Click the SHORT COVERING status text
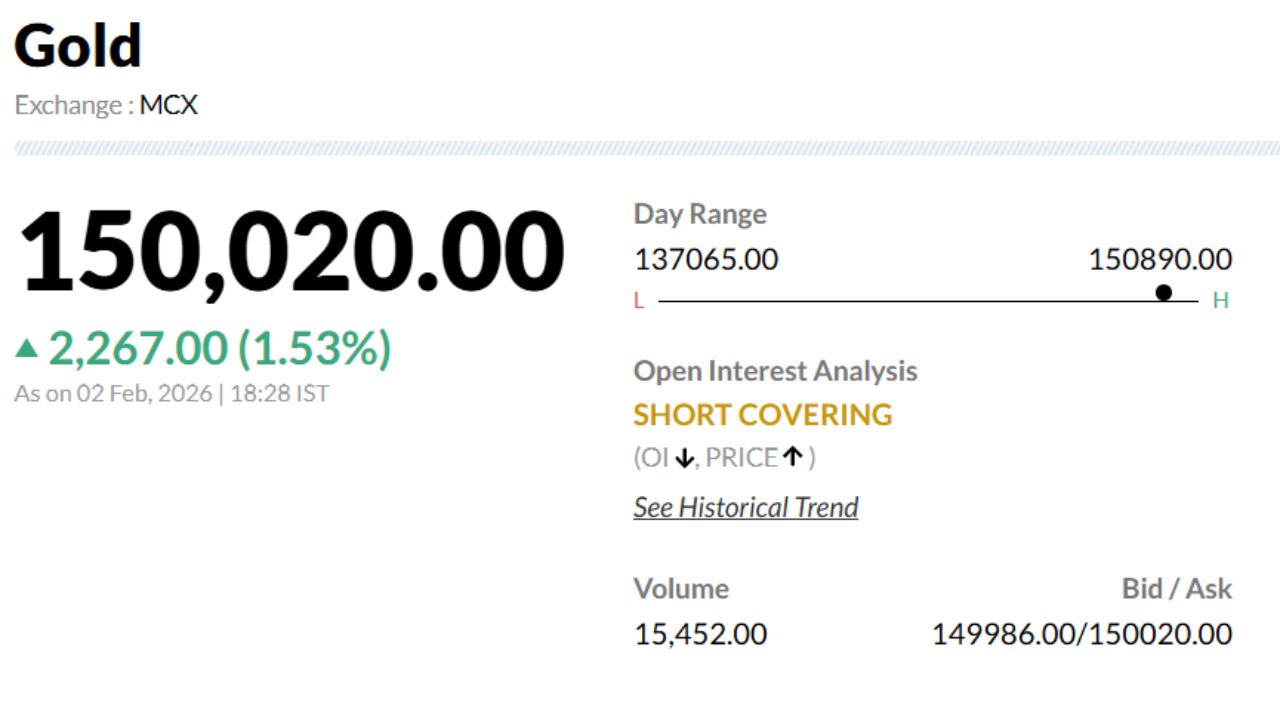 [x=763, y=414]
